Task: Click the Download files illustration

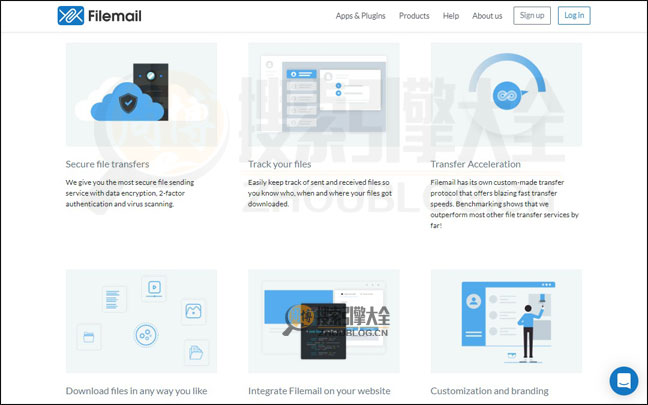Action: (141, 321)
